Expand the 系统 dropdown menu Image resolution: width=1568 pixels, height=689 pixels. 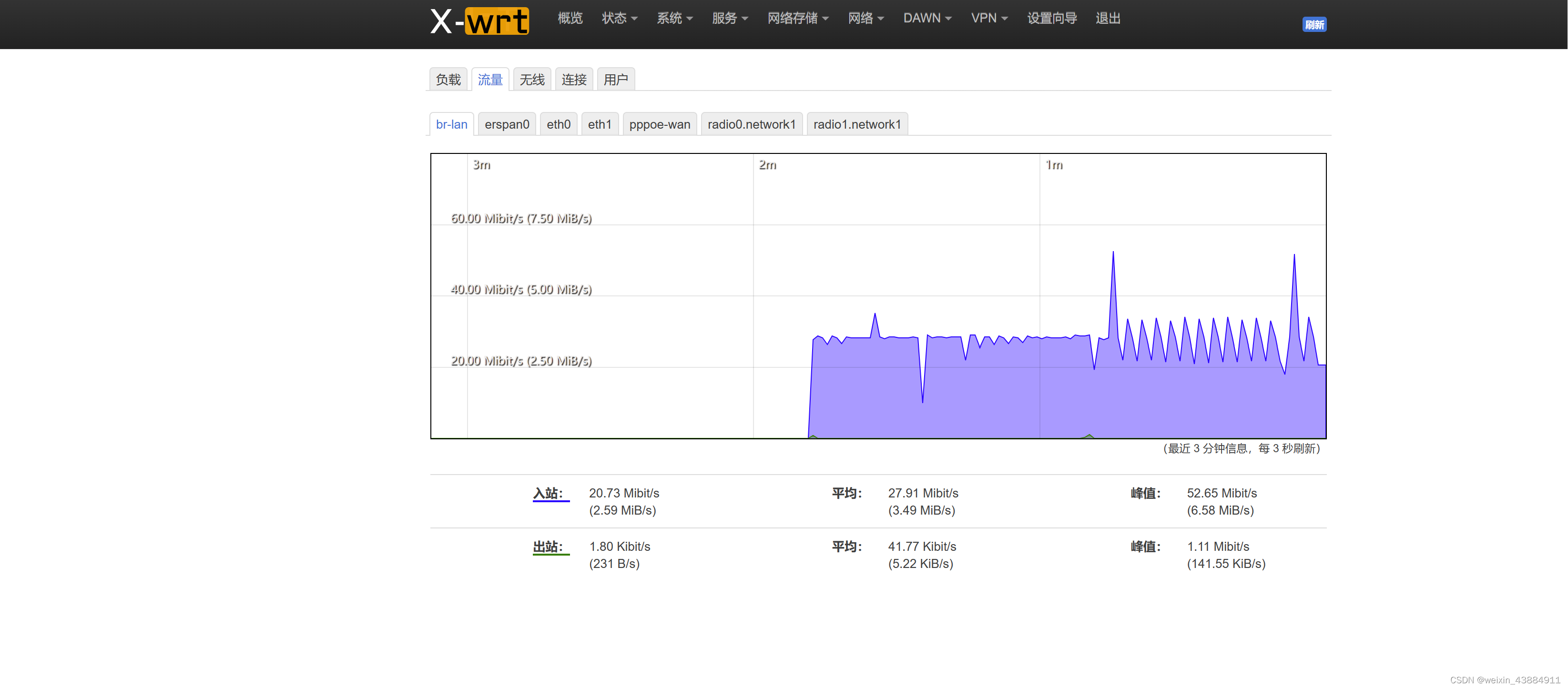[x=674, y=18]
